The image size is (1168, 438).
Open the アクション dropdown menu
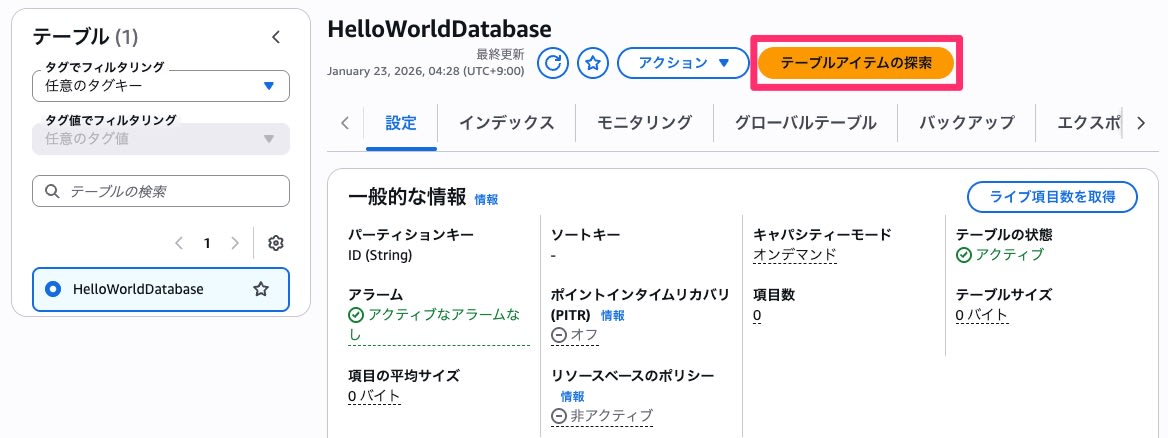click(683, 63)
